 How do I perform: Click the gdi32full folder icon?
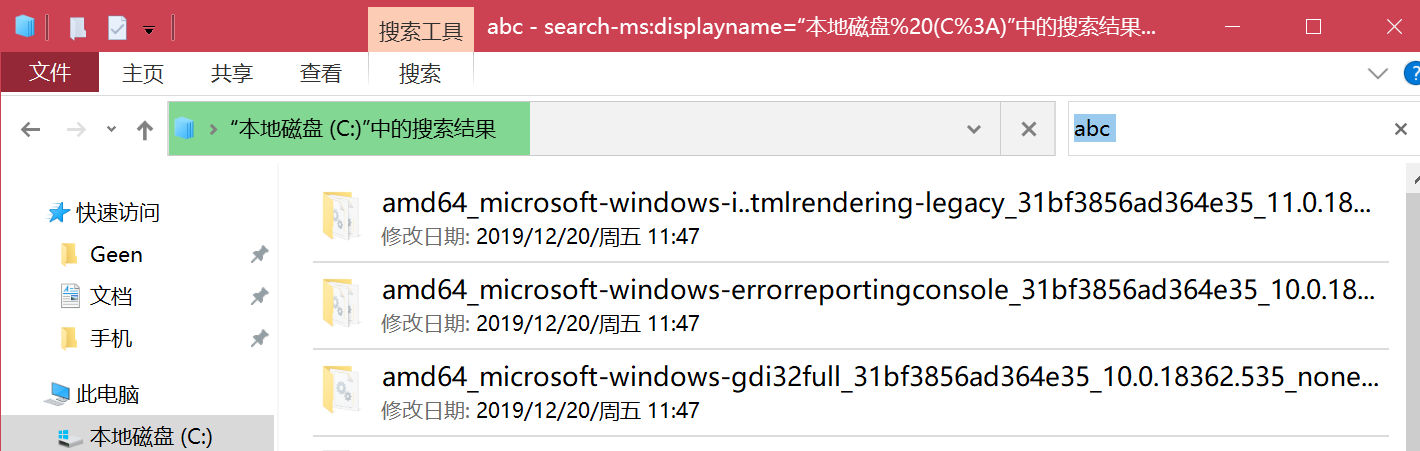(x=340, y=389)
